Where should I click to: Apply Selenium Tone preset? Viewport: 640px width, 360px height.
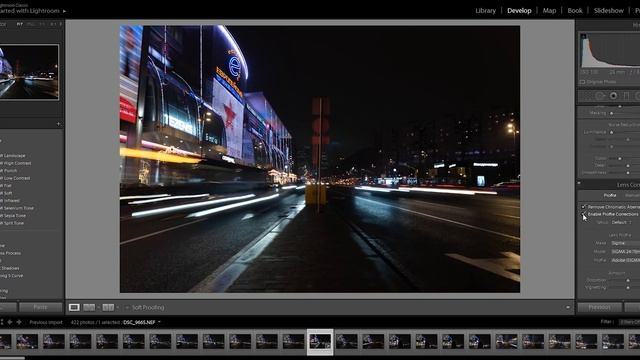(17, 208)
